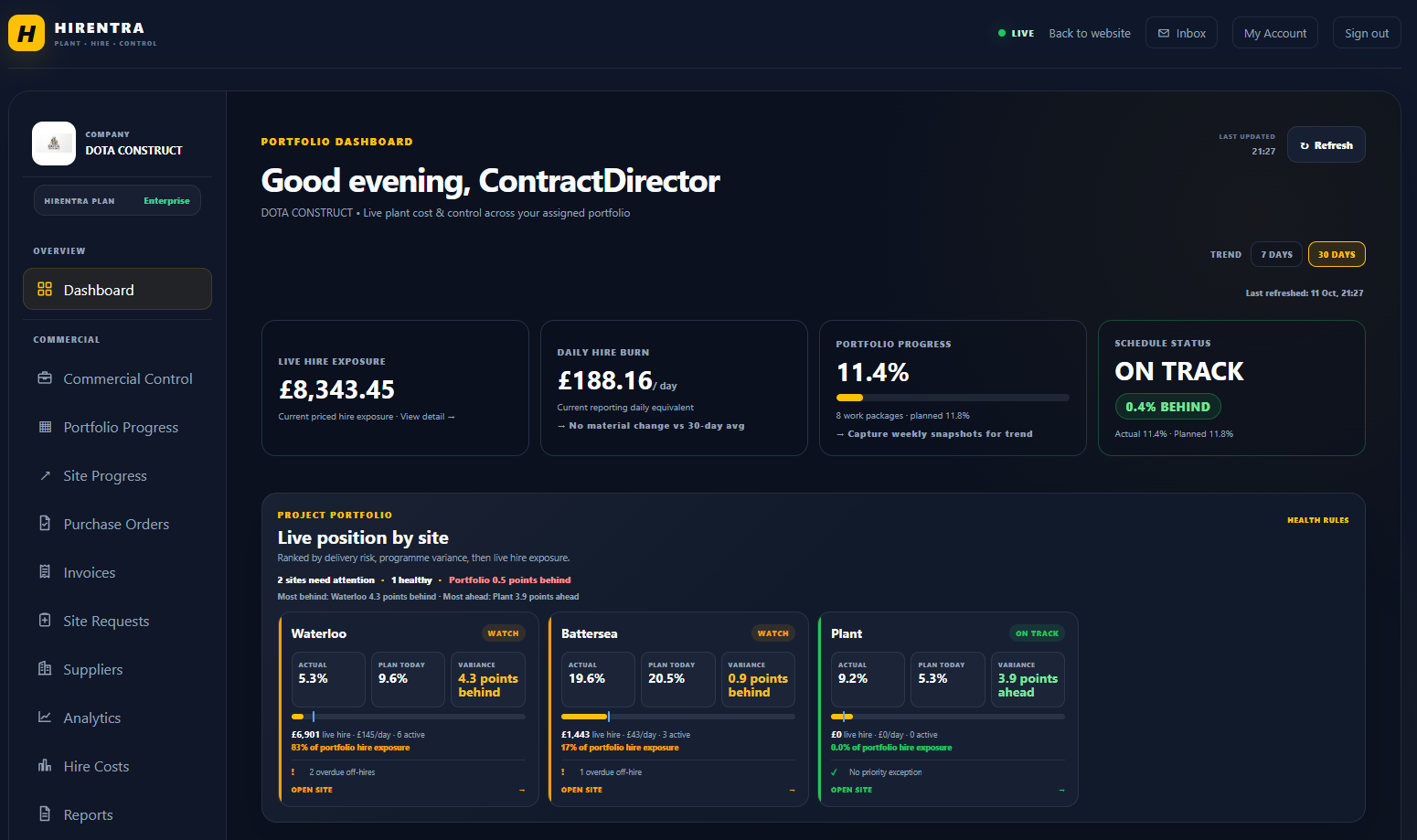Select the 30 Days trend toggle
The image size is (1417, 840).
coord(1337,254)
